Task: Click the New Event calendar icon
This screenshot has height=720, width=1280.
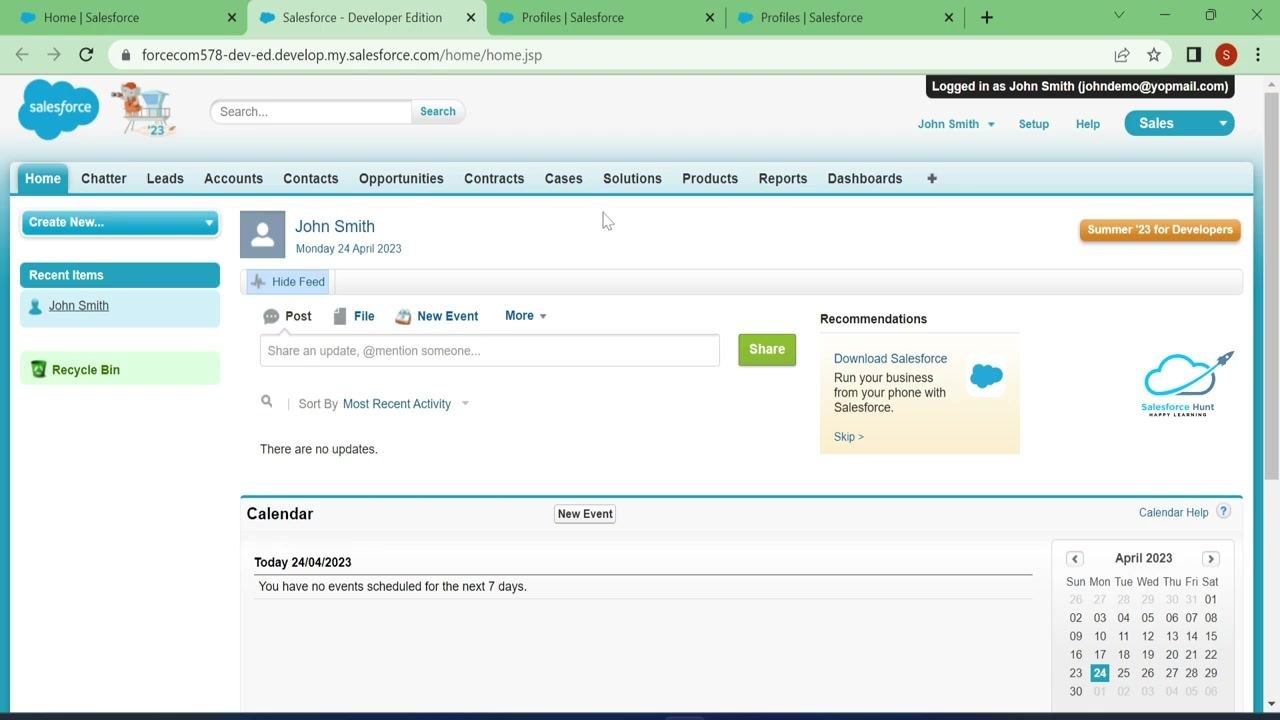Action: click(x=403, y=316)
